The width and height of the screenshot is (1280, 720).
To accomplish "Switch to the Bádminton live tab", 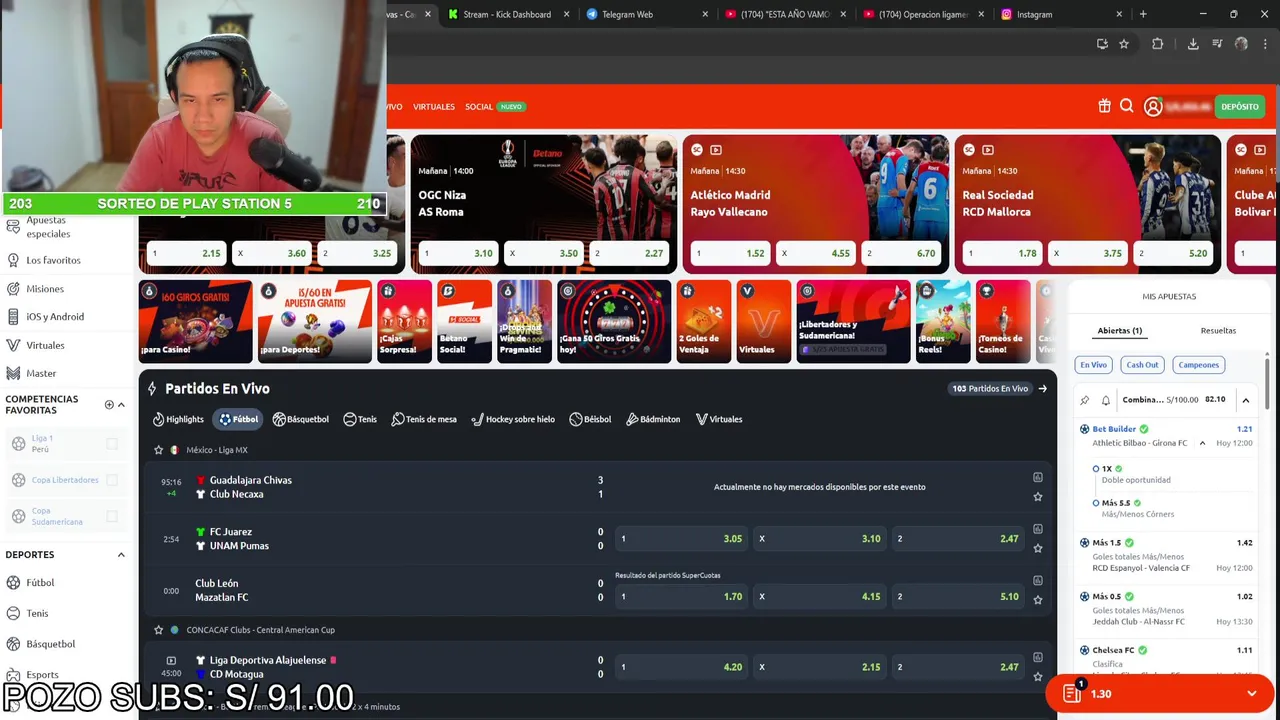I will coord(653,419).
